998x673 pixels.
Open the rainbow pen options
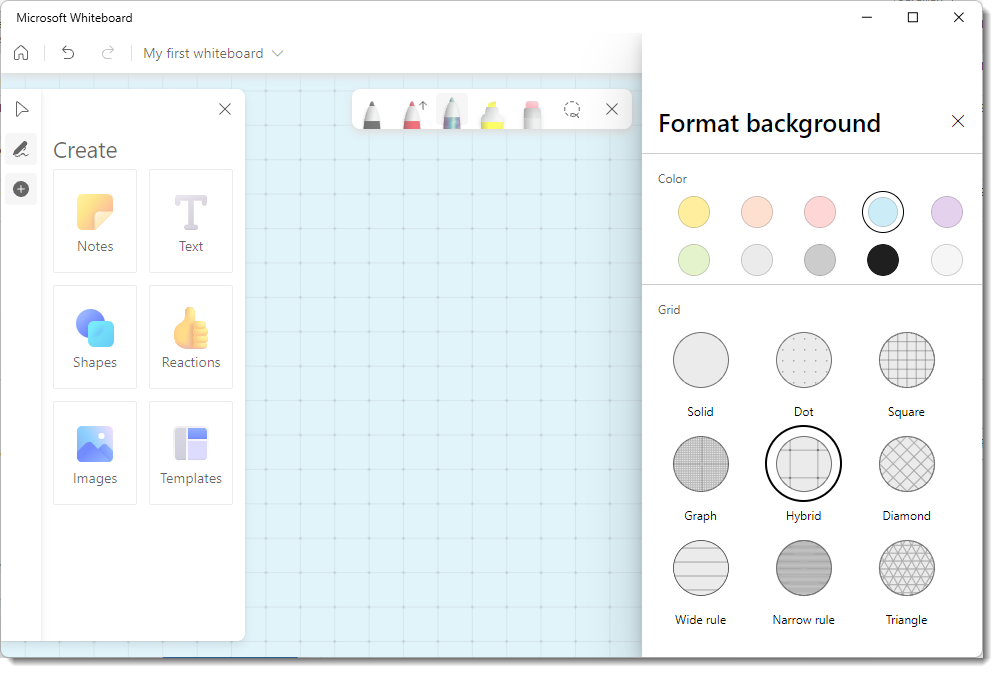pyautogui.click(x=452, y=112)
